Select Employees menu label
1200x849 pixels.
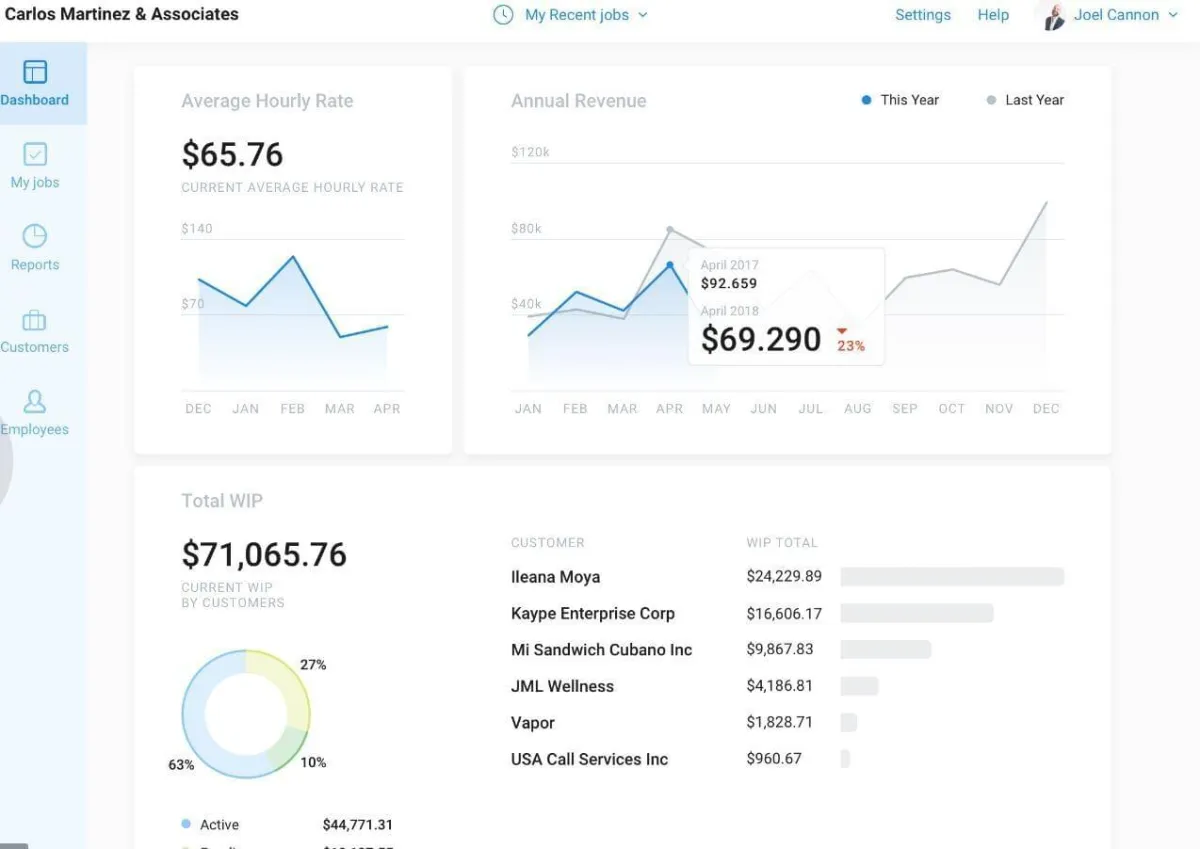[x=35, y=429]
